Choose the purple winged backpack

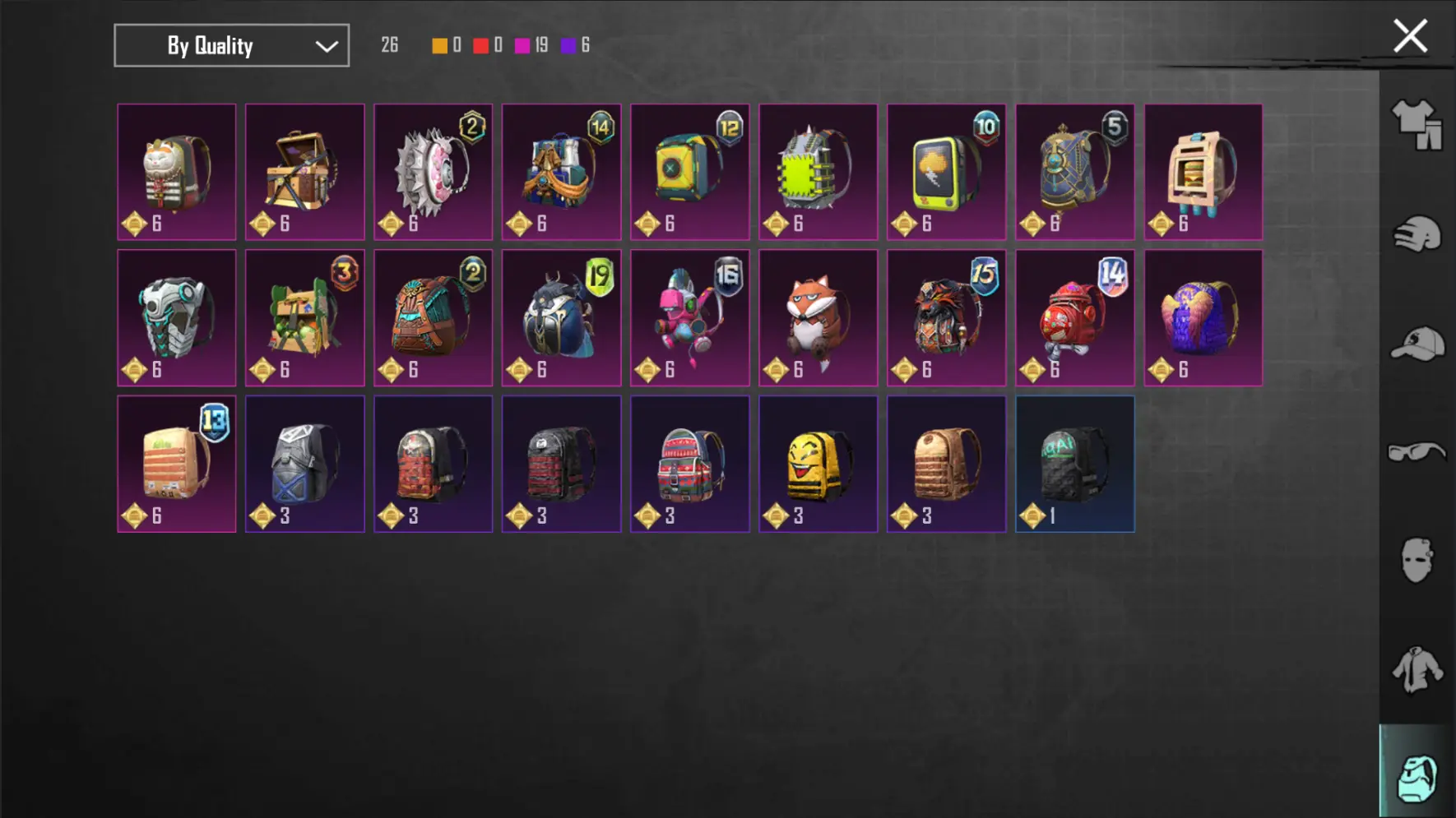click(x=1203, y=318)
